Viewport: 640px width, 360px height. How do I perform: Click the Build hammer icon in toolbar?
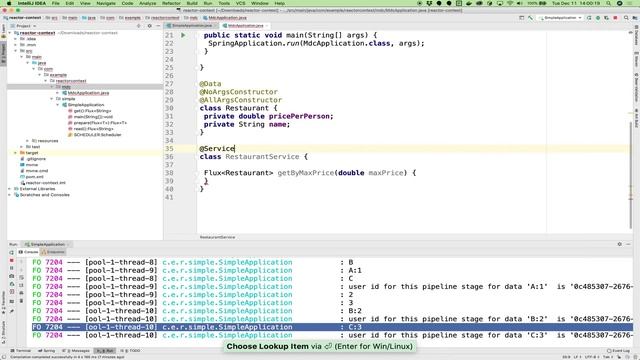pyautogui.click(x=530, y=18)
